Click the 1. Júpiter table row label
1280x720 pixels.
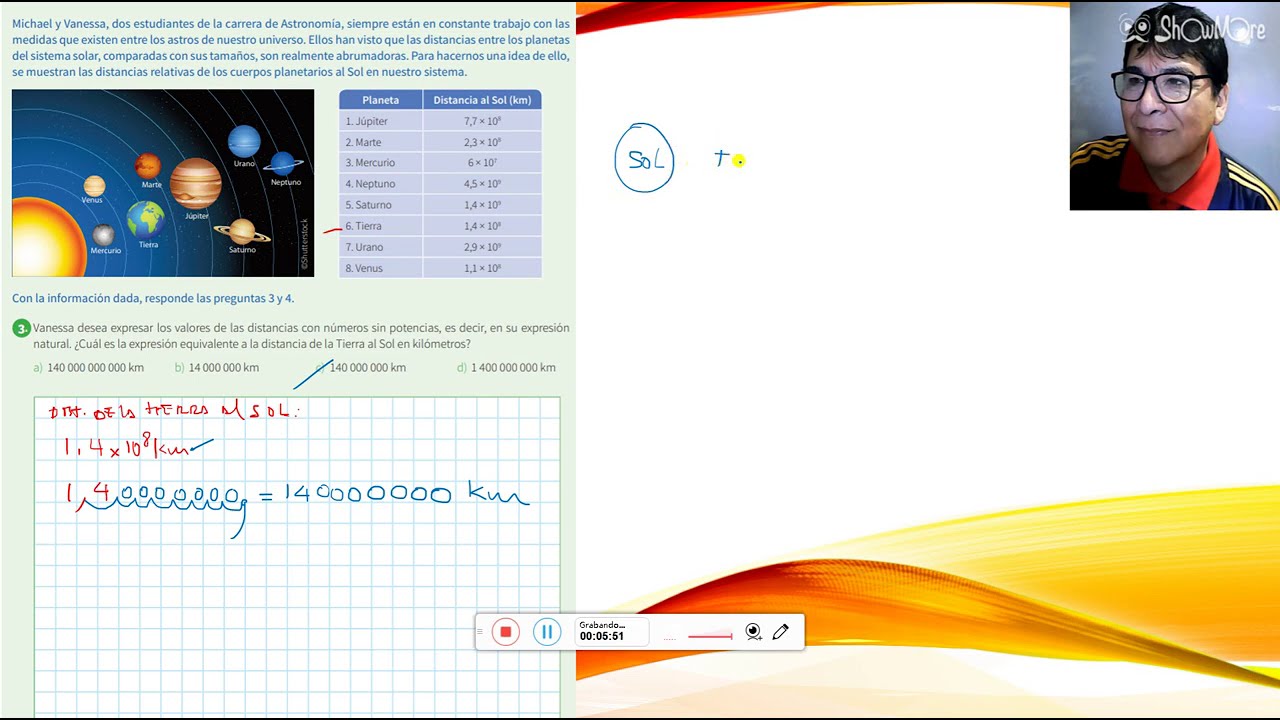click(x=367, y=121)
